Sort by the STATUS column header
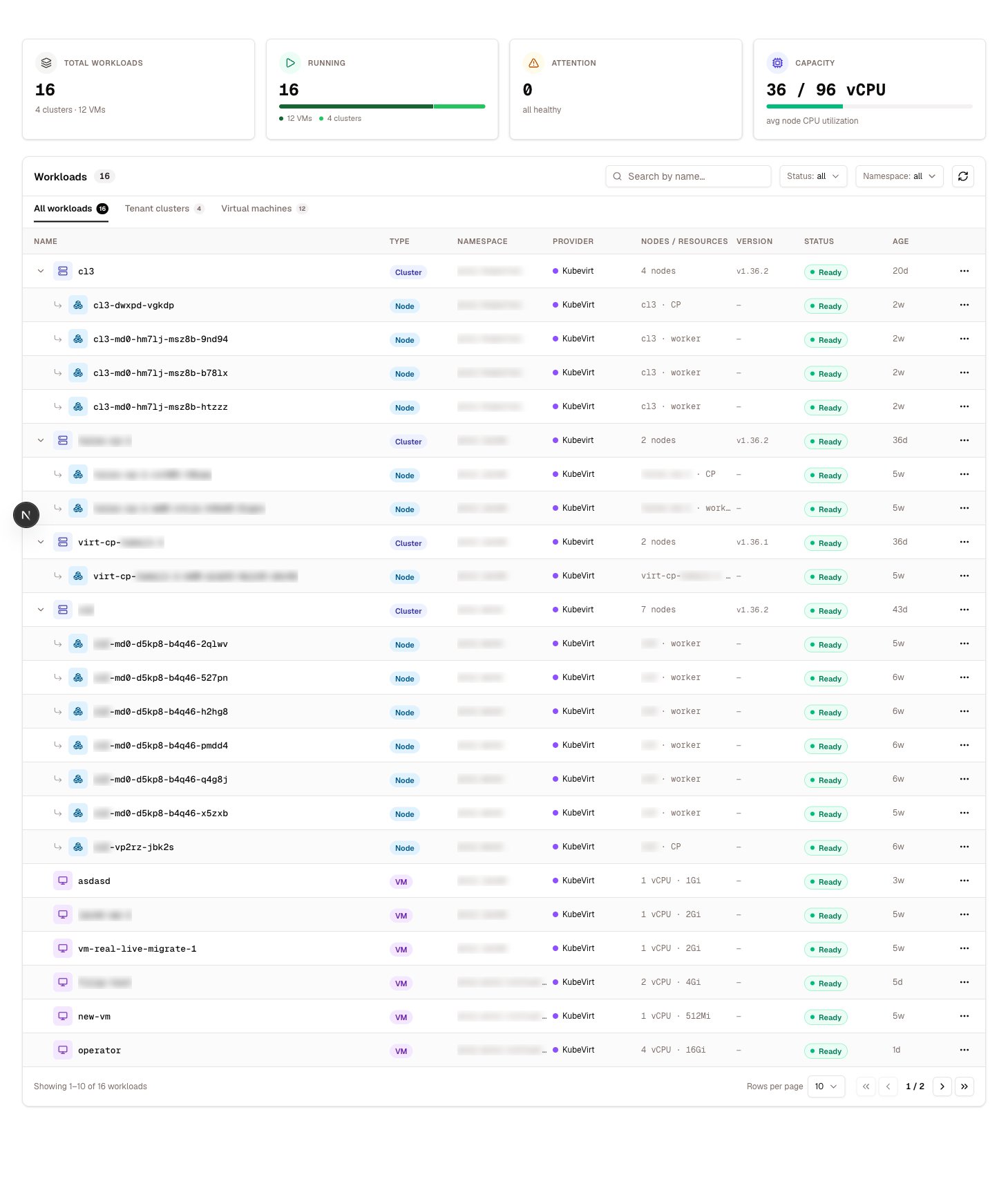This screenshot has height=1195, width=1008. [x=819, y=241]
